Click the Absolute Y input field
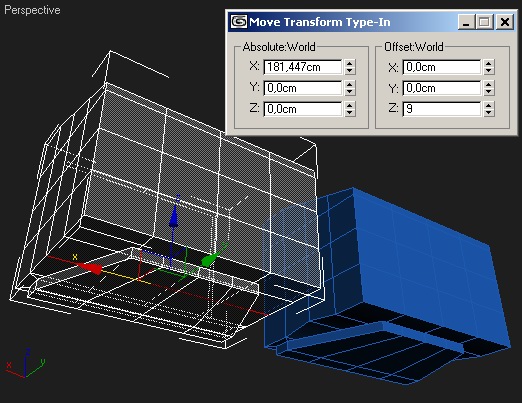 tap(303, 88)
